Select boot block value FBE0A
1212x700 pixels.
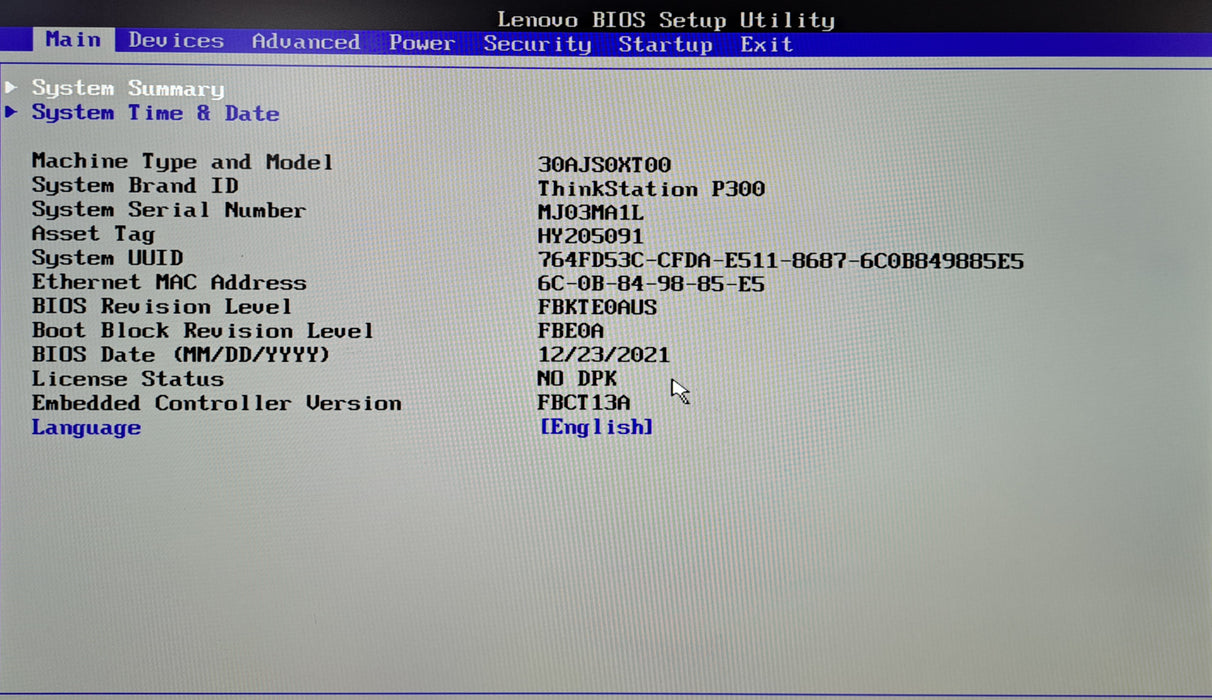click(570, 331)
